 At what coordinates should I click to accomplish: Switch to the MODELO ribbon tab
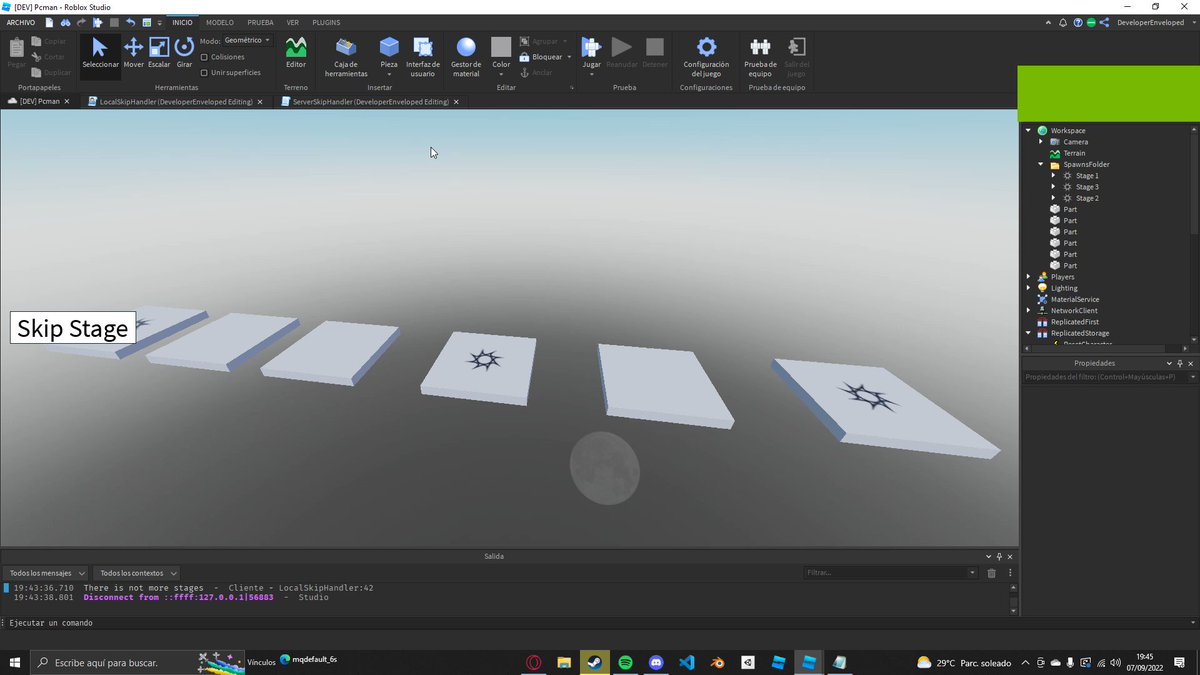pyautogui.click(x=220, y=22)
